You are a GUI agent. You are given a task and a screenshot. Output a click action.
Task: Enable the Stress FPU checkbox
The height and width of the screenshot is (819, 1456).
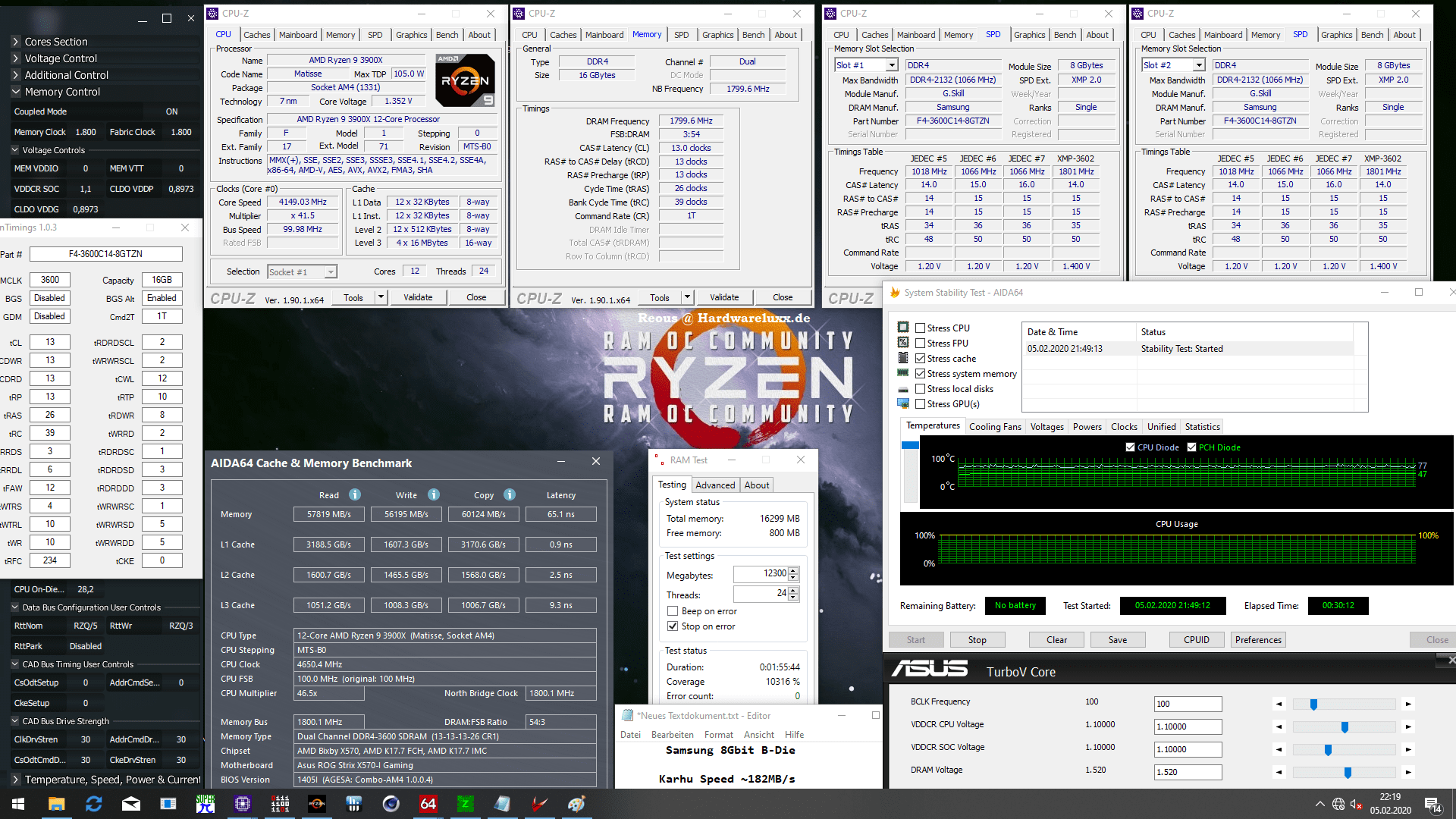point(920,344)
